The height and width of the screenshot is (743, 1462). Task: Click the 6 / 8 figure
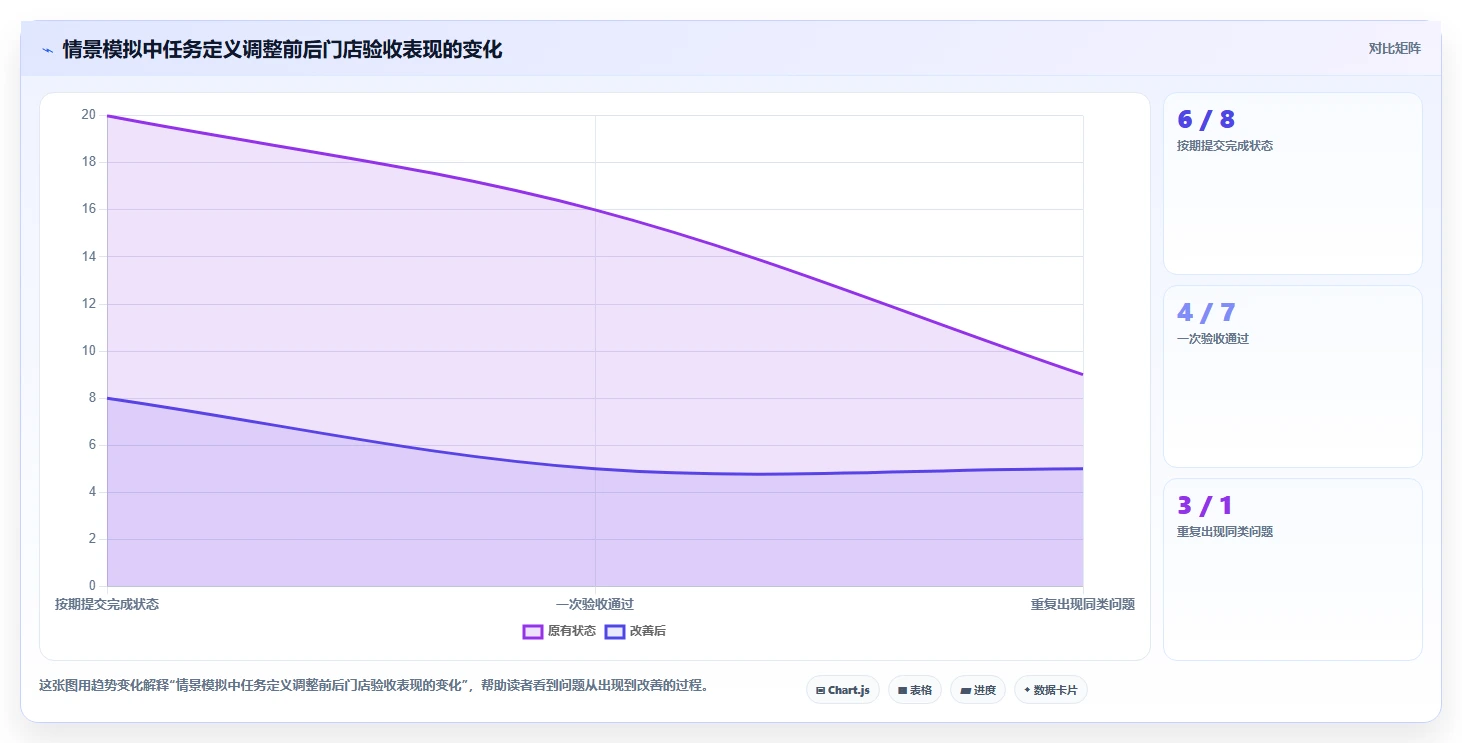click(1206, 120)
